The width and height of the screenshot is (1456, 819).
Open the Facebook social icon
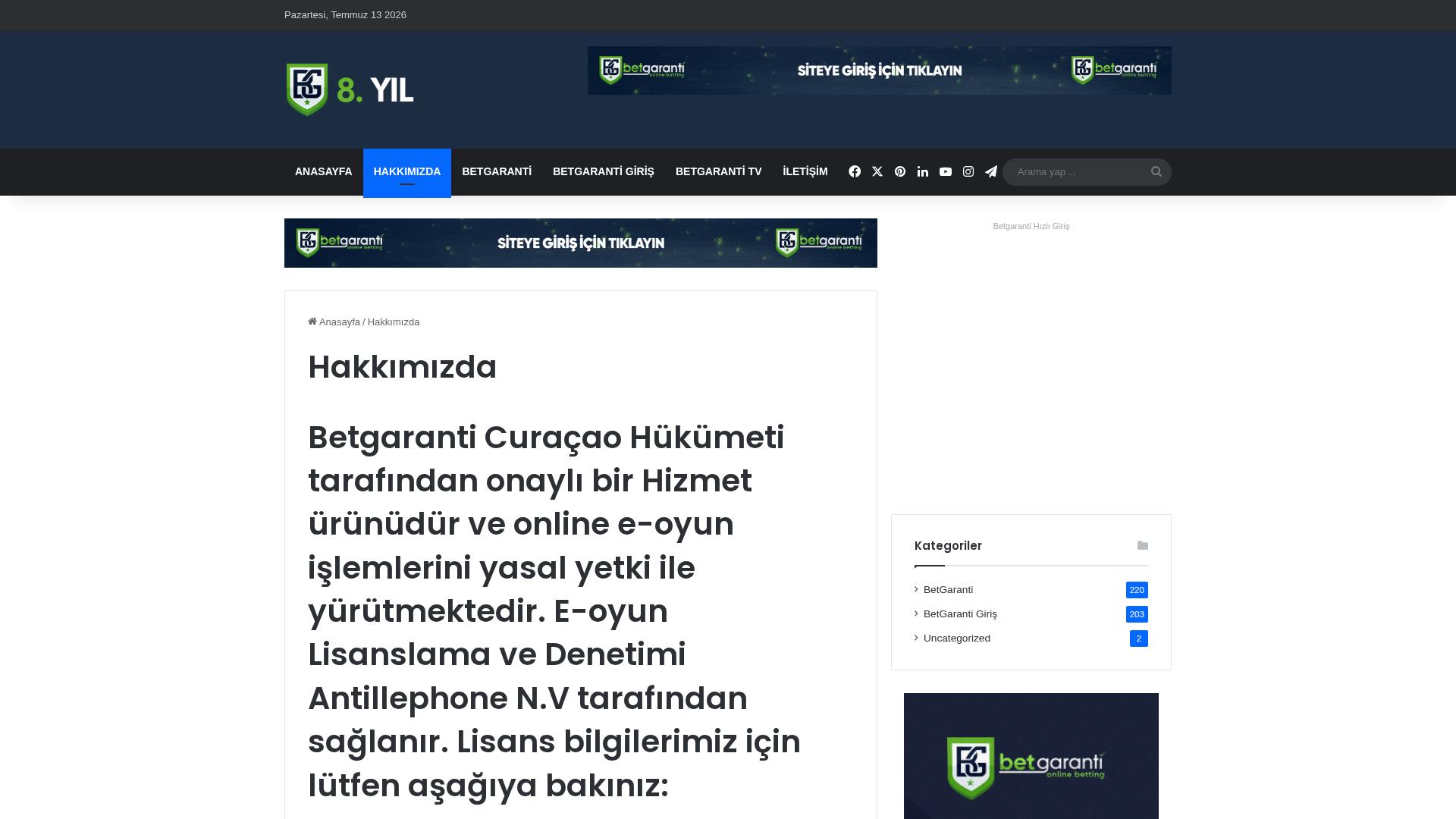point(855,172)
